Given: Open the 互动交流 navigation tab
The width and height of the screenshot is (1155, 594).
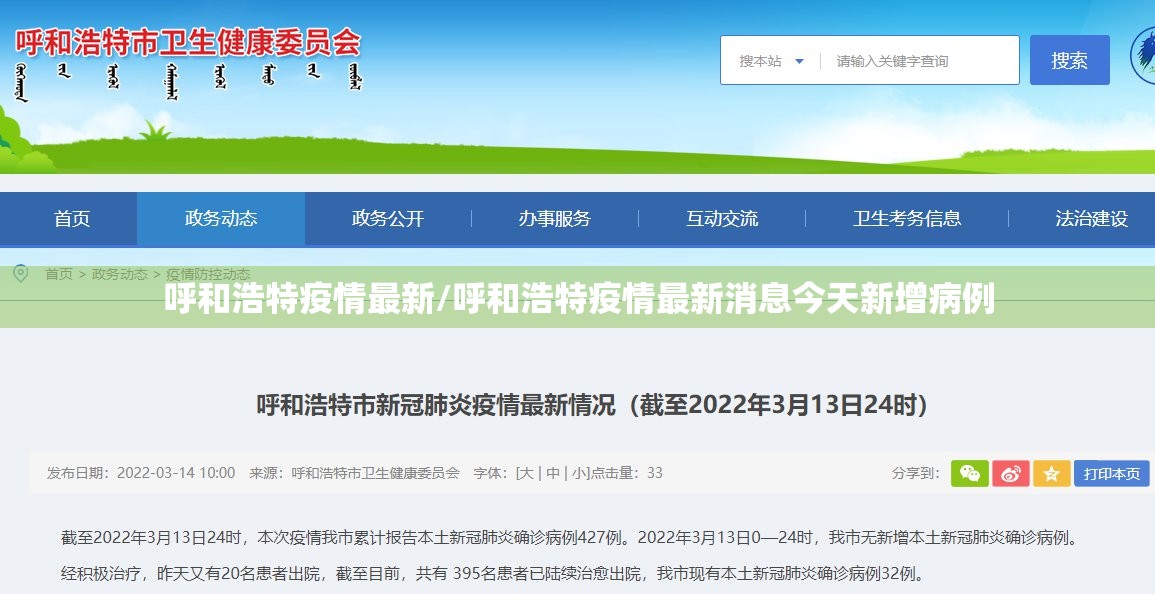Looking at the screenshot, I should click(x=722, y=218).
